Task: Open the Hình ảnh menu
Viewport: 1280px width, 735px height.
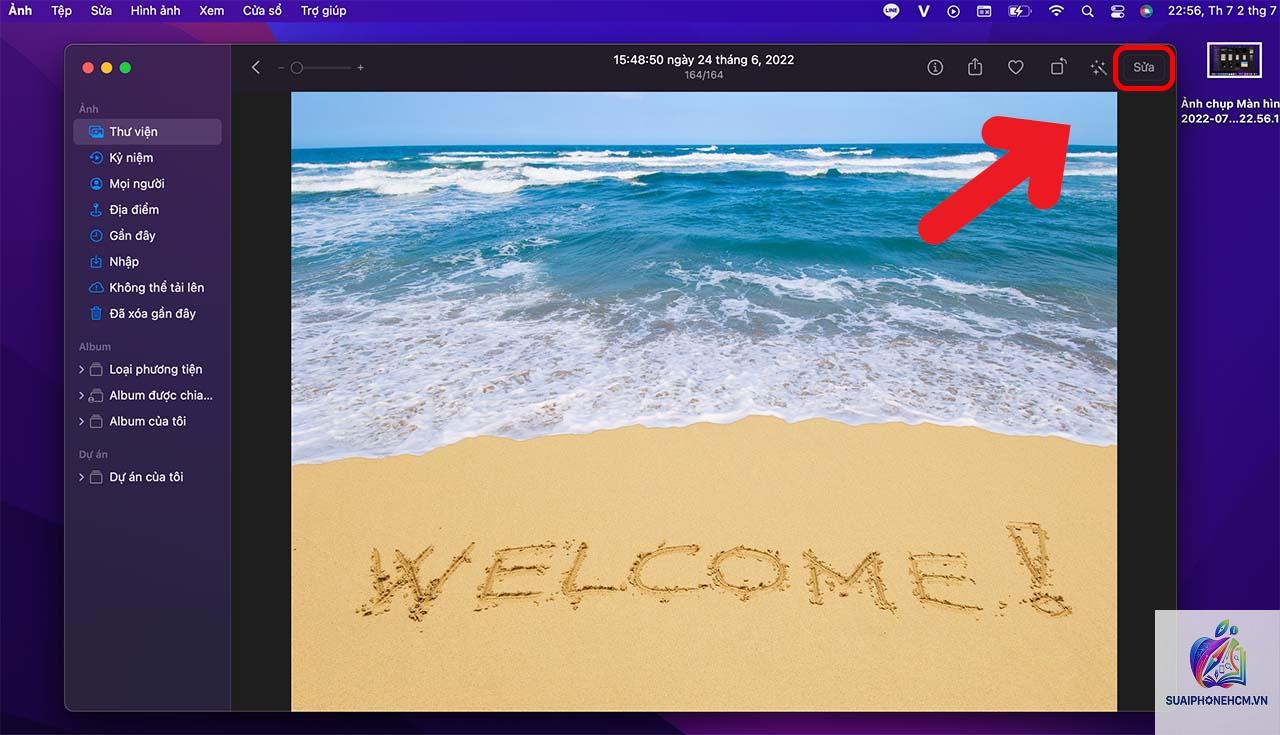Action: click(x=155, y=10)
